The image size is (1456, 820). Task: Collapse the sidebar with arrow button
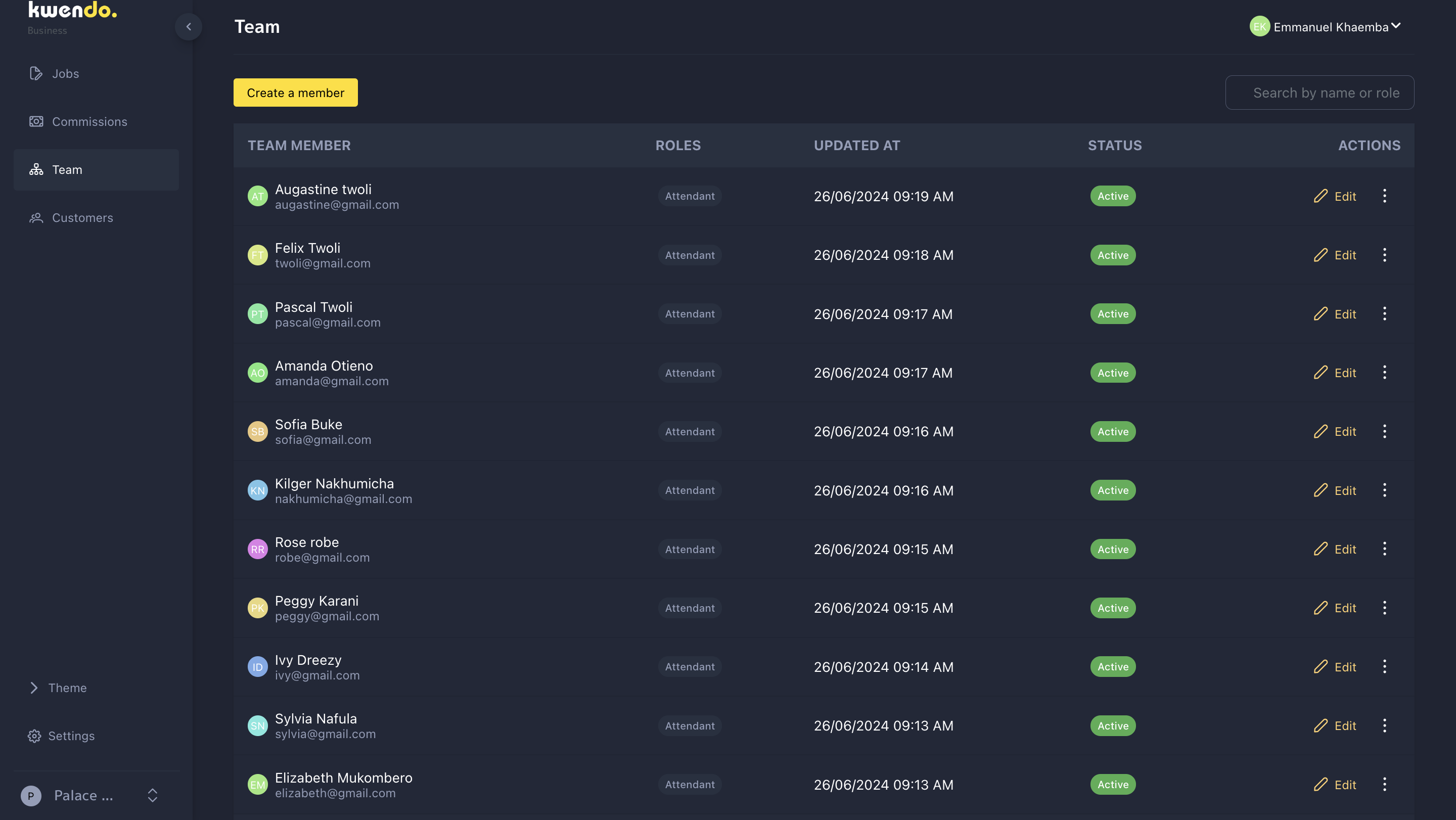[x=188, y=27]
